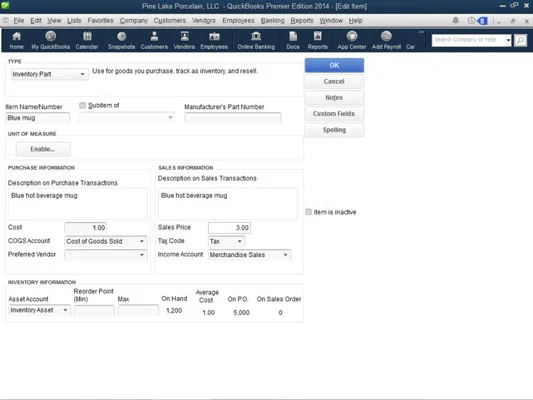The height and width of the screenshot is (400, 533).
Task: Open My QuickBooks from the toolbar
Action: [x=51, y=40]
